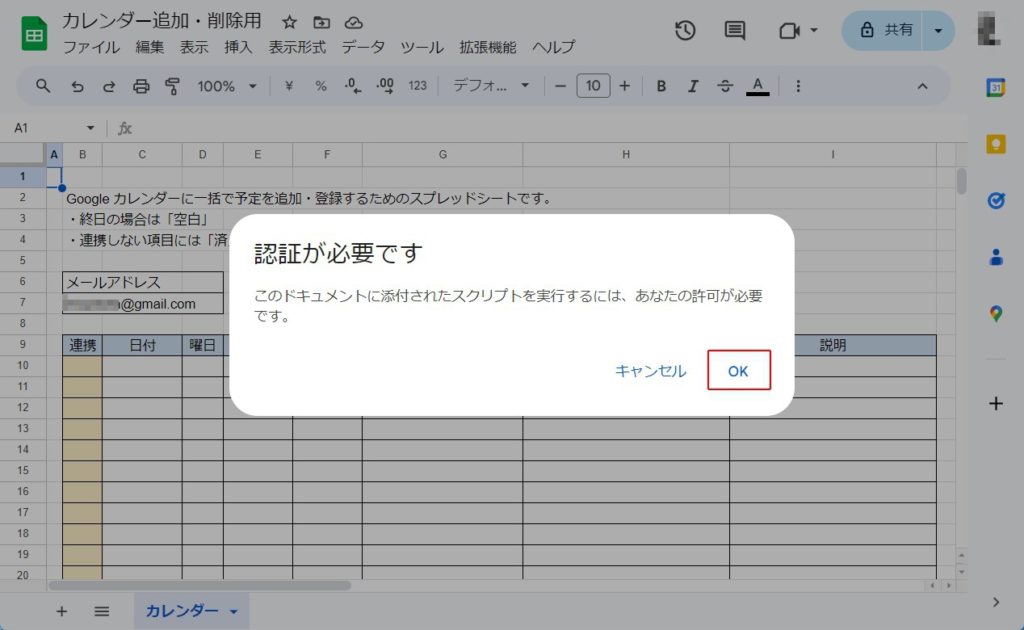Open Google Calendar side panel icon
This screenshot has width=1024, height=630.
pos(995,87)
